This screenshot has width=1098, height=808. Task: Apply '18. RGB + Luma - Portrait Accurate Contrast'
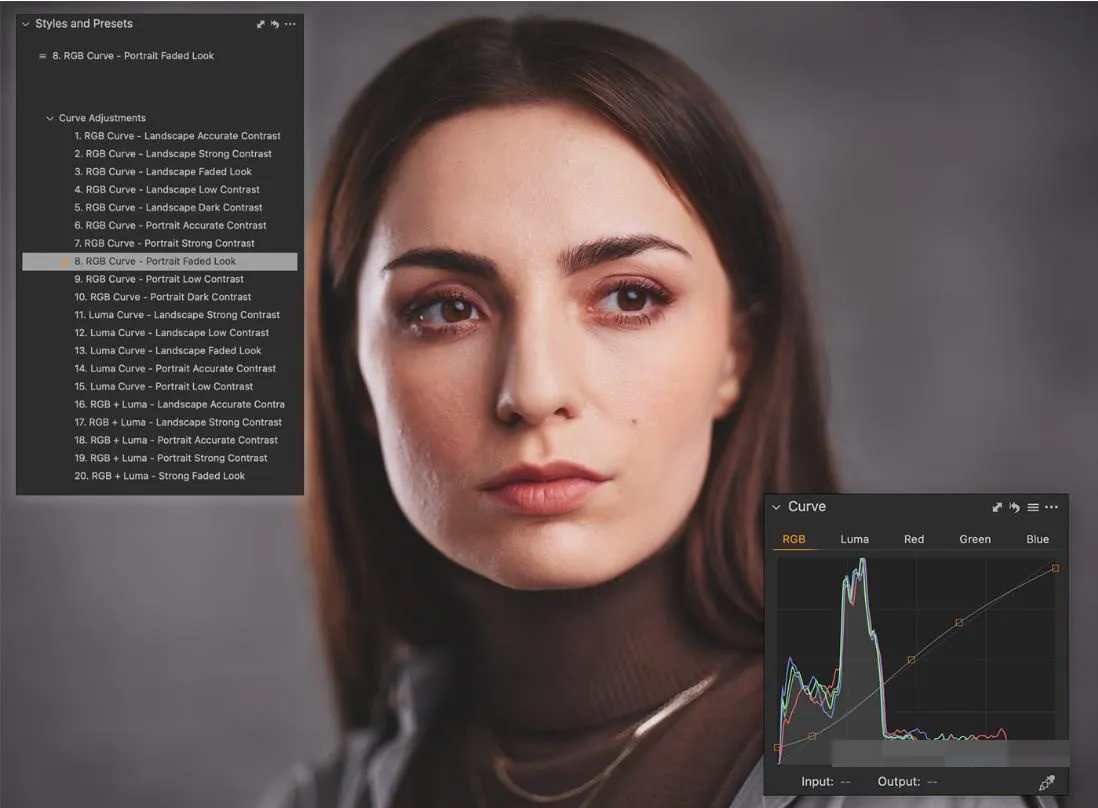pos(176,440)
